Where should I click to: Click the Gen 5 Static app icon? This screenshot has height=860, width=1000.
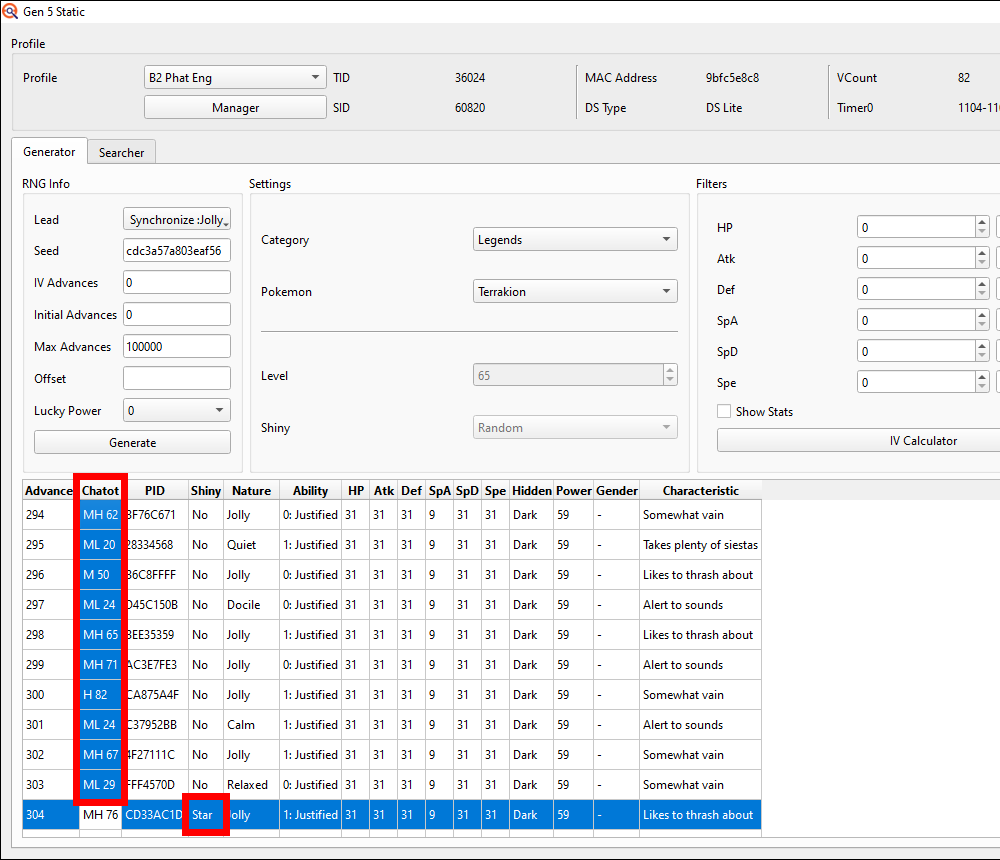[x=10, y=12]
